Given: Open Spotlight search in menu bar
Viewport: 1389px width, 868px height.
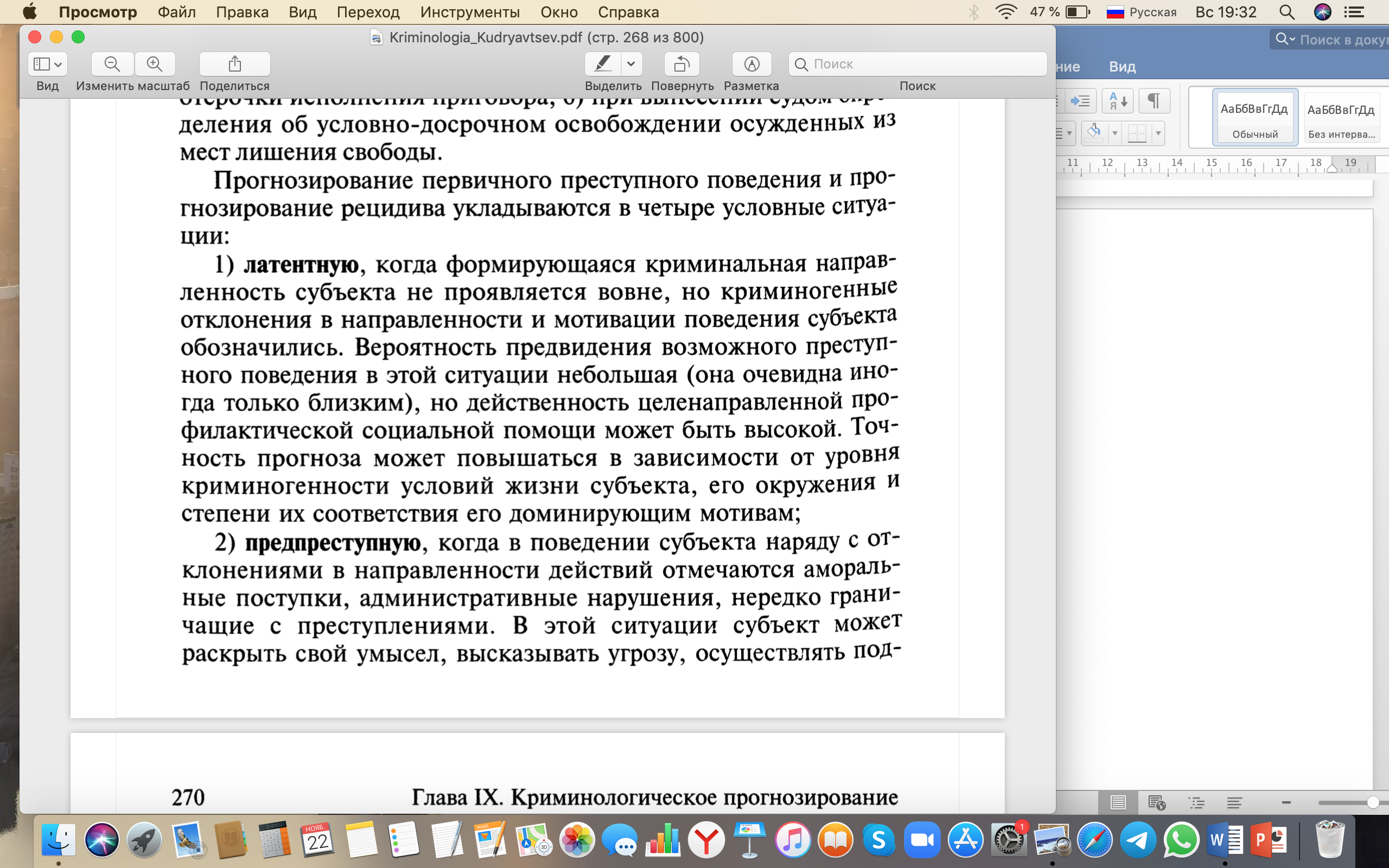Looking at the screenshot, I should (x=1288, y=12).
